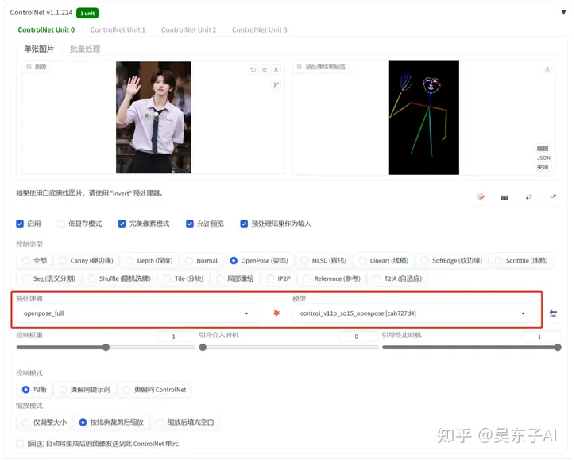
Task: Switch to the 批量处理 batch tab
Action: 85,49
